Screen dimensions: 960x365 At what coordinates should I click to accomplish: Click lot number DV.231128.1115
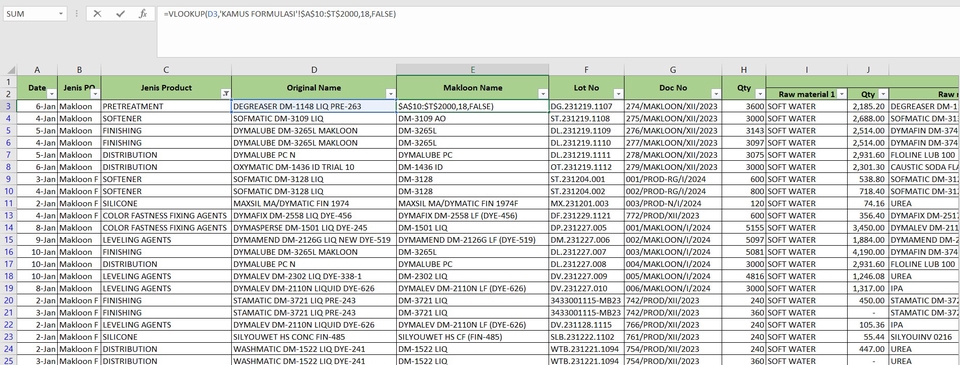[x=587, y=325]
